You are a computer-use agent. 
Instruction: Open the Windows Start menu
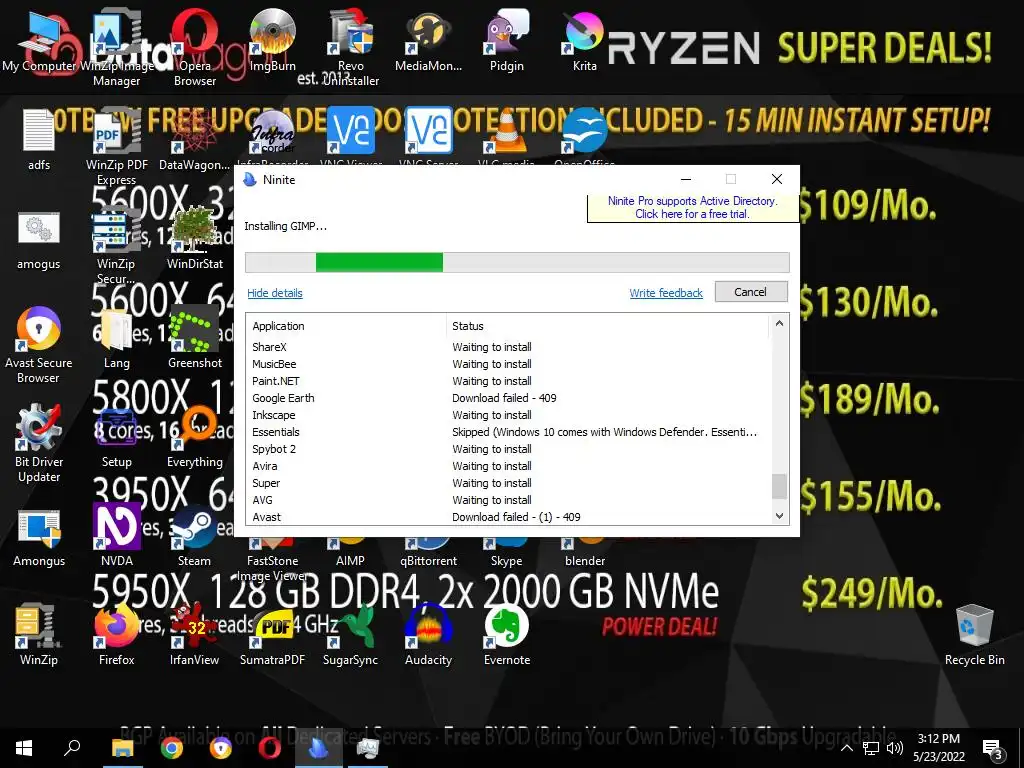point(24,748)
